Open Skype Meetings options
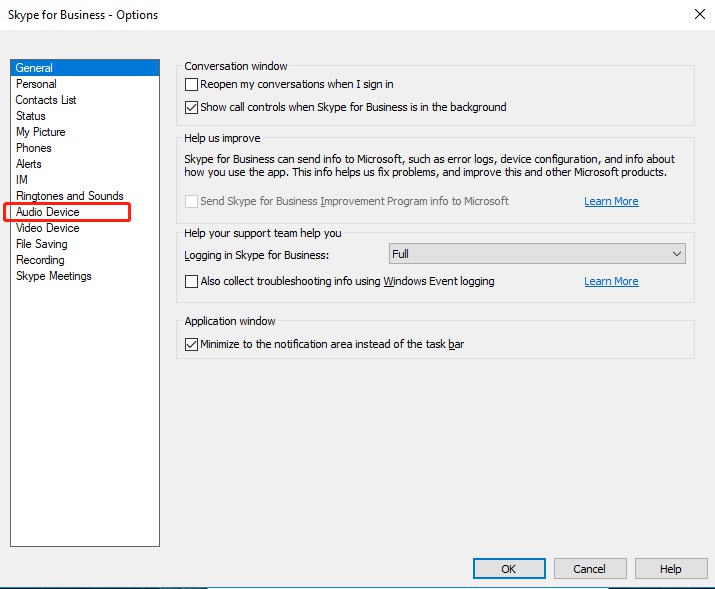This screenshot has width=715, height=589. coord(53,276)
